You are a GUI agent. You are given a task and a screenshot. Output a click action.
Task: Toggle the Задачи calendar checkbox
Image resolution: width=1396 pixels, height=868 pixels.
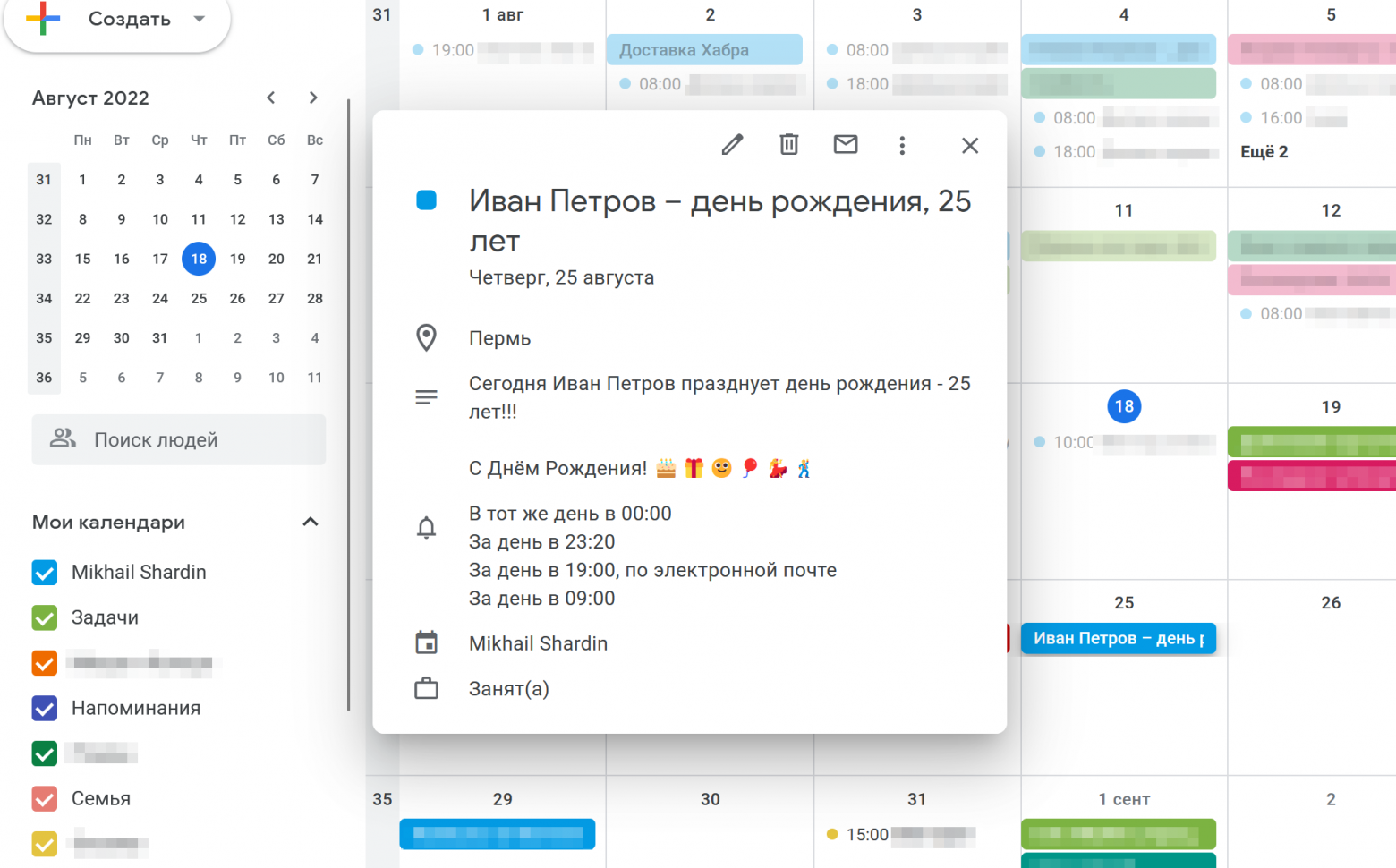[x=45, y=617]
